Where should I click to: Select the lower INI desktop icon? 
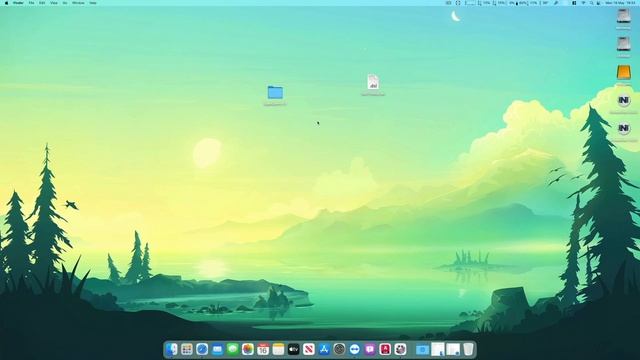(623, 129)
